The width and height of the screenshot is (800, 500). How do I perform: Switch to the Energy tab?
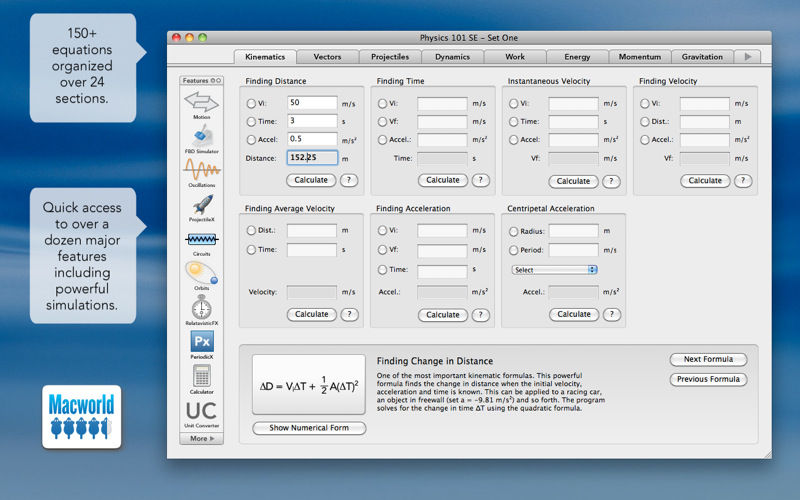click(577, 57)
